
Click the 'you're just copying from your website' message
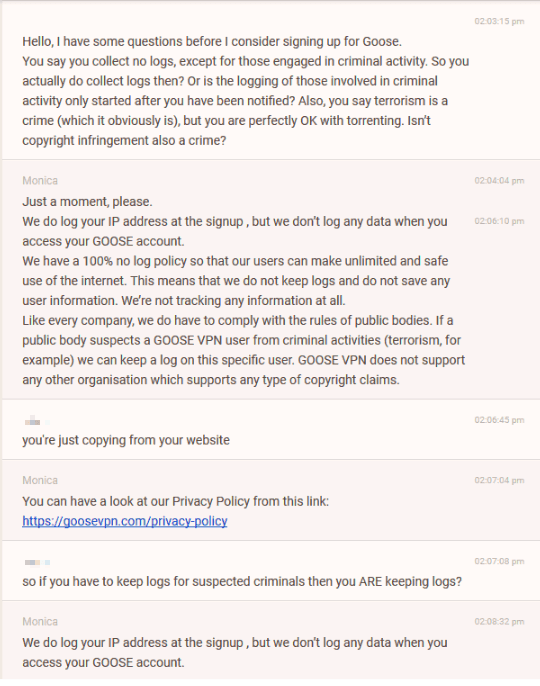click(x=126, y=440)
